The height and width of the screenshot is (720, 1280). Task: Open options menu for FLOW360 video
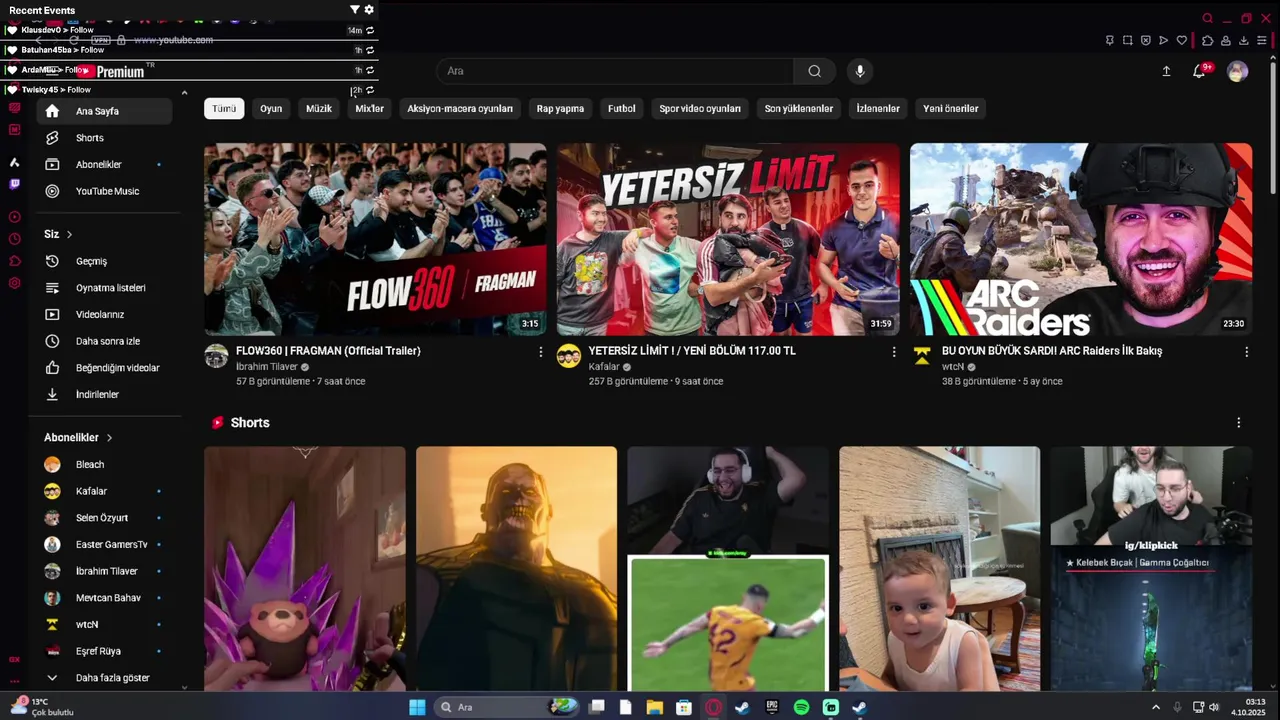point(541,352)
